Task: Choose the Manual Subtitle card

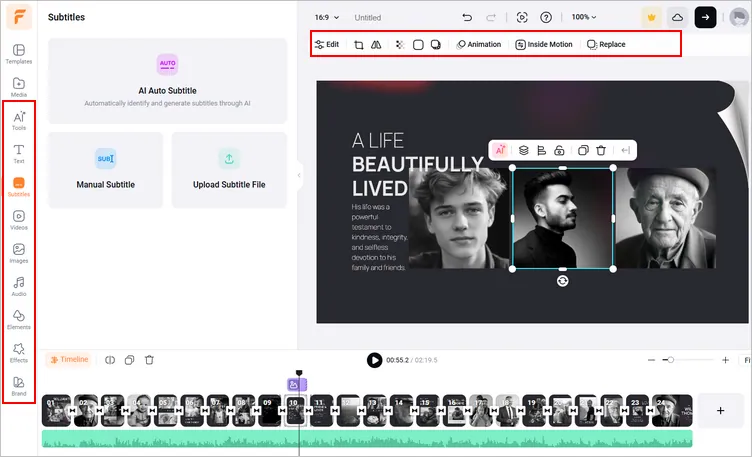Action: coord(106,170)
